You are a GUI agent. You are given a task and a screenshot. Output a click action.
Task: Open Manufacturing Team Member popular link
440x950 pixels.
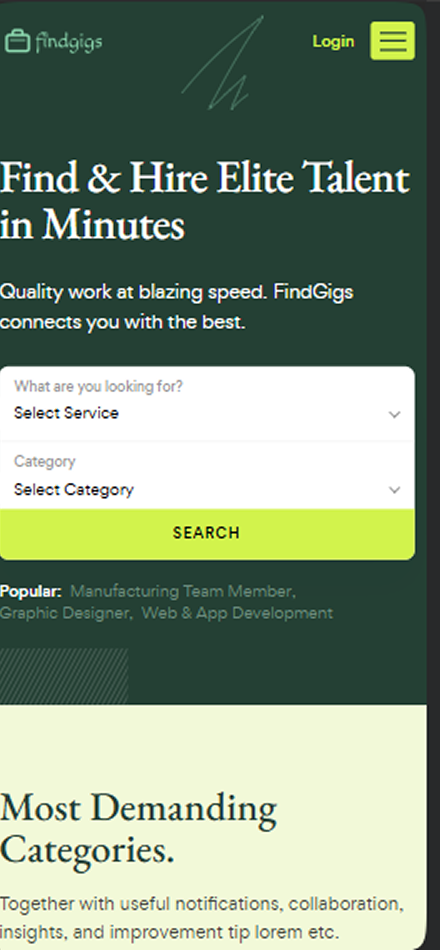[x=183, y=591]
